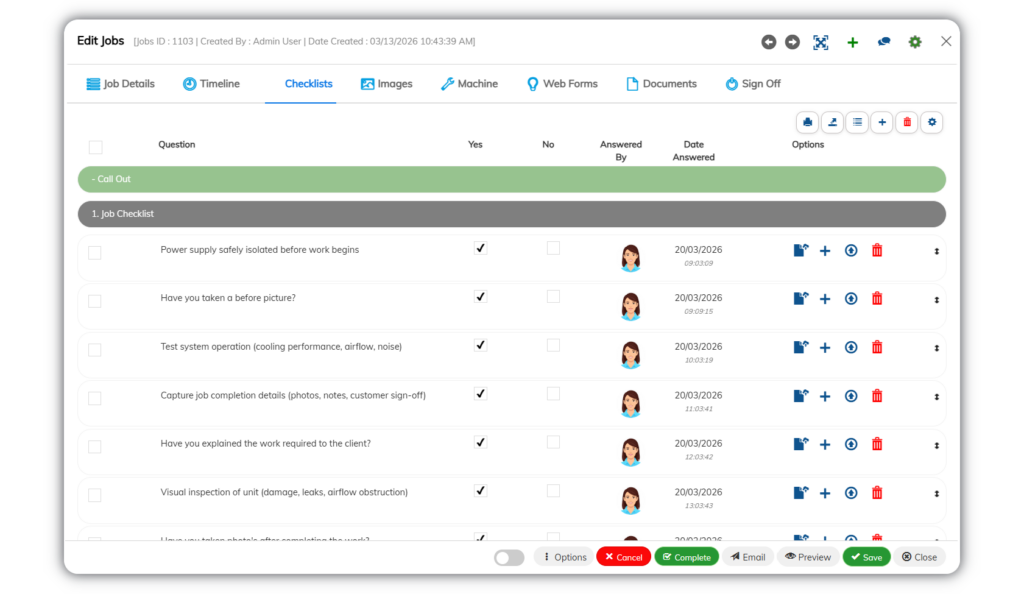Open reorder handle for Have you explained the work row
Image resolution: width=1024 pixels, height=594 pixels.
(936, 446)
